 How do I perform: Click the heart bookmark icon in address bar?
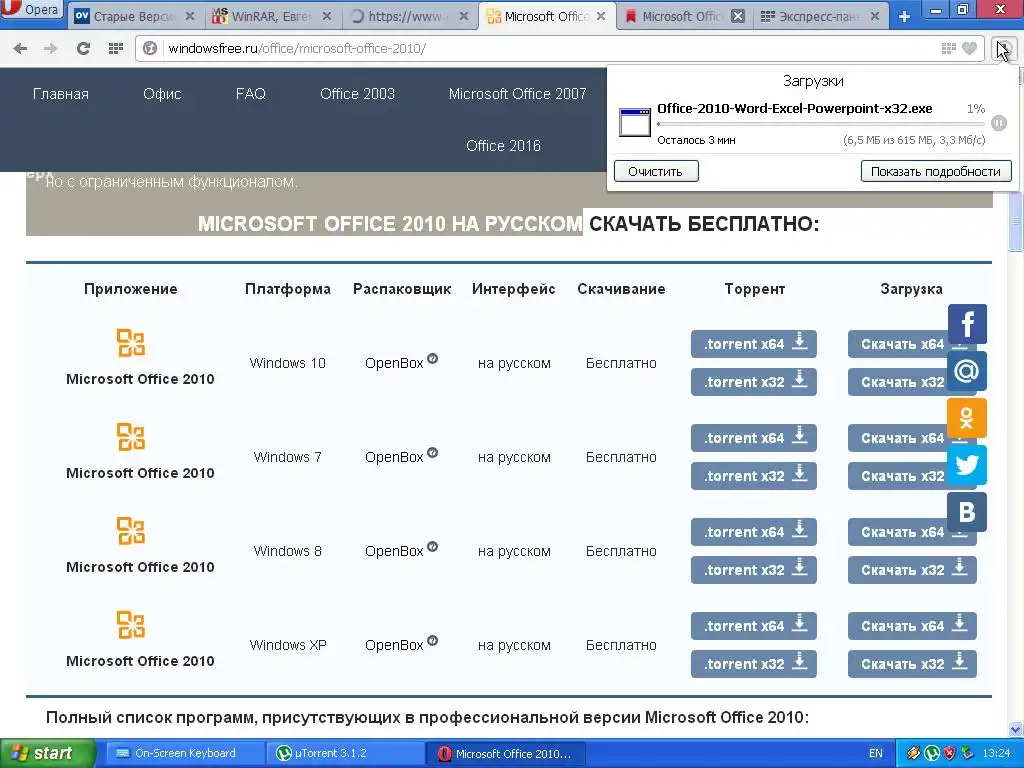click(970, 48)
